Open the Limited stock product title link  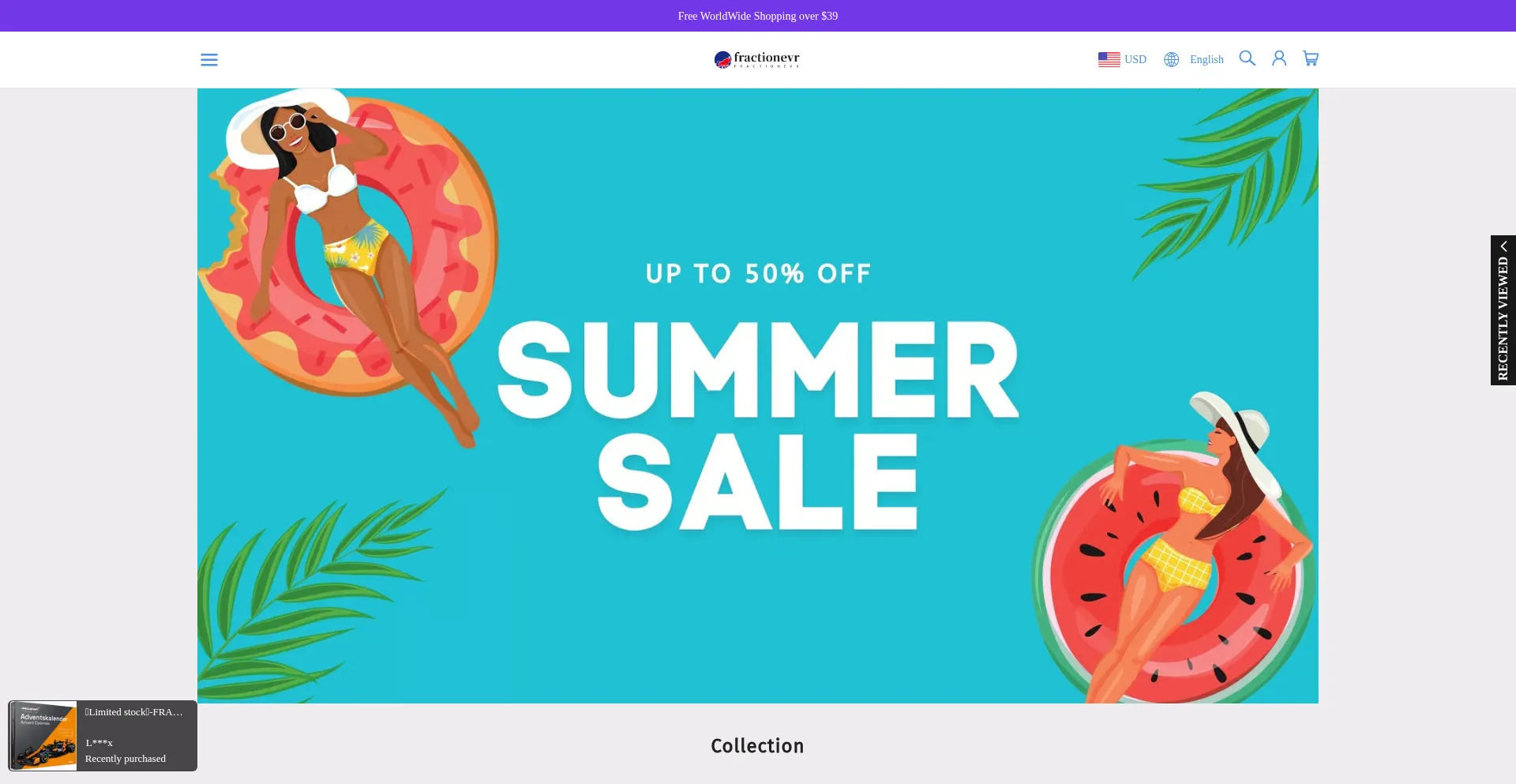point(134,712)
